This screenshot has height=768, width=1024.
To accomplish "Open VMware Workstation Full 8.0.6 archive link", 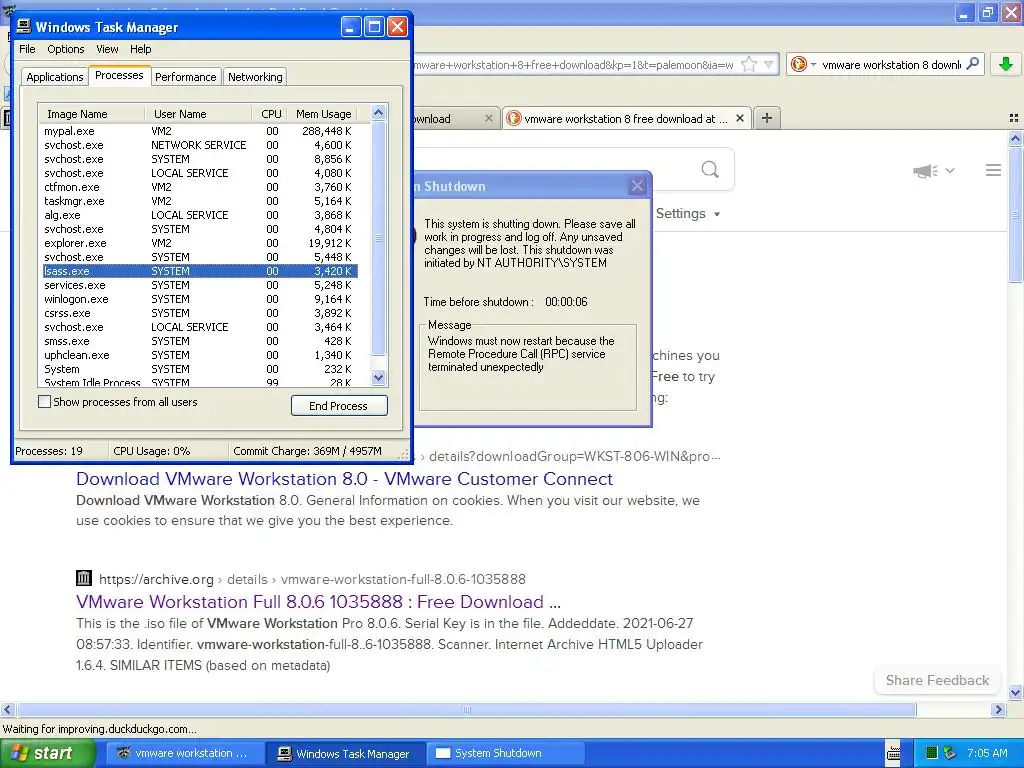I will click(x=318, y=601).
